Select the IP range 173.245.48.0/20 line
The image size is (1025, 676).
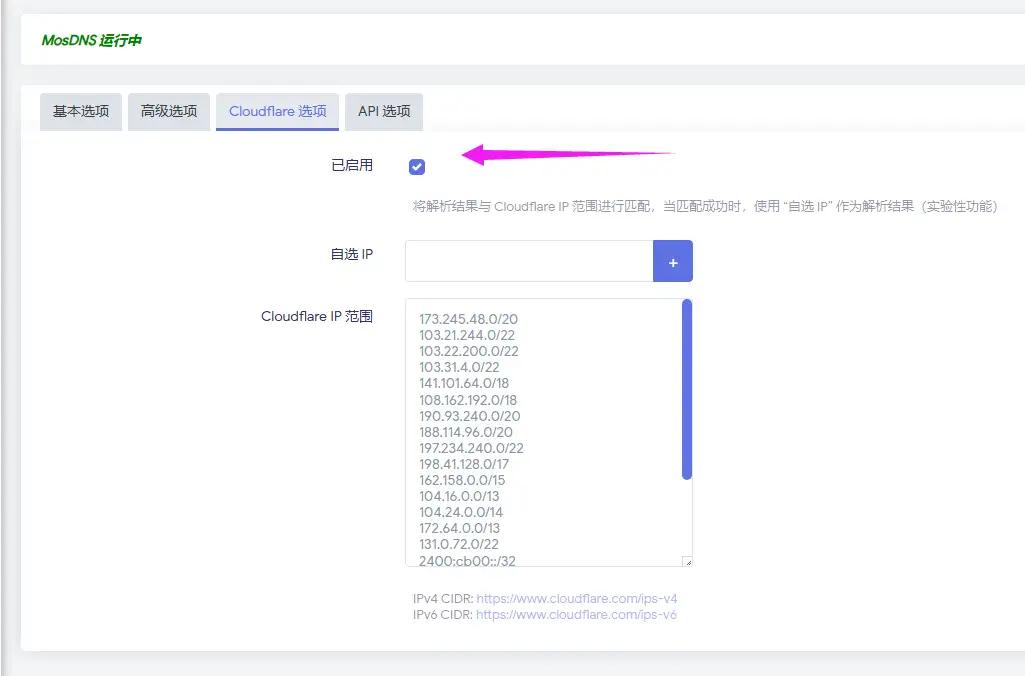(470, 319)
